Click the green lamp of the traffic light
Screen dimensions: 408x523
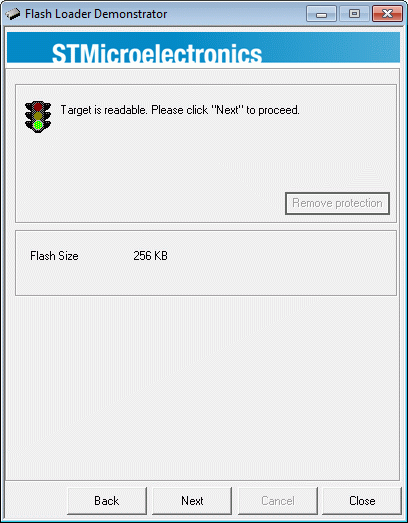point(38,125)
